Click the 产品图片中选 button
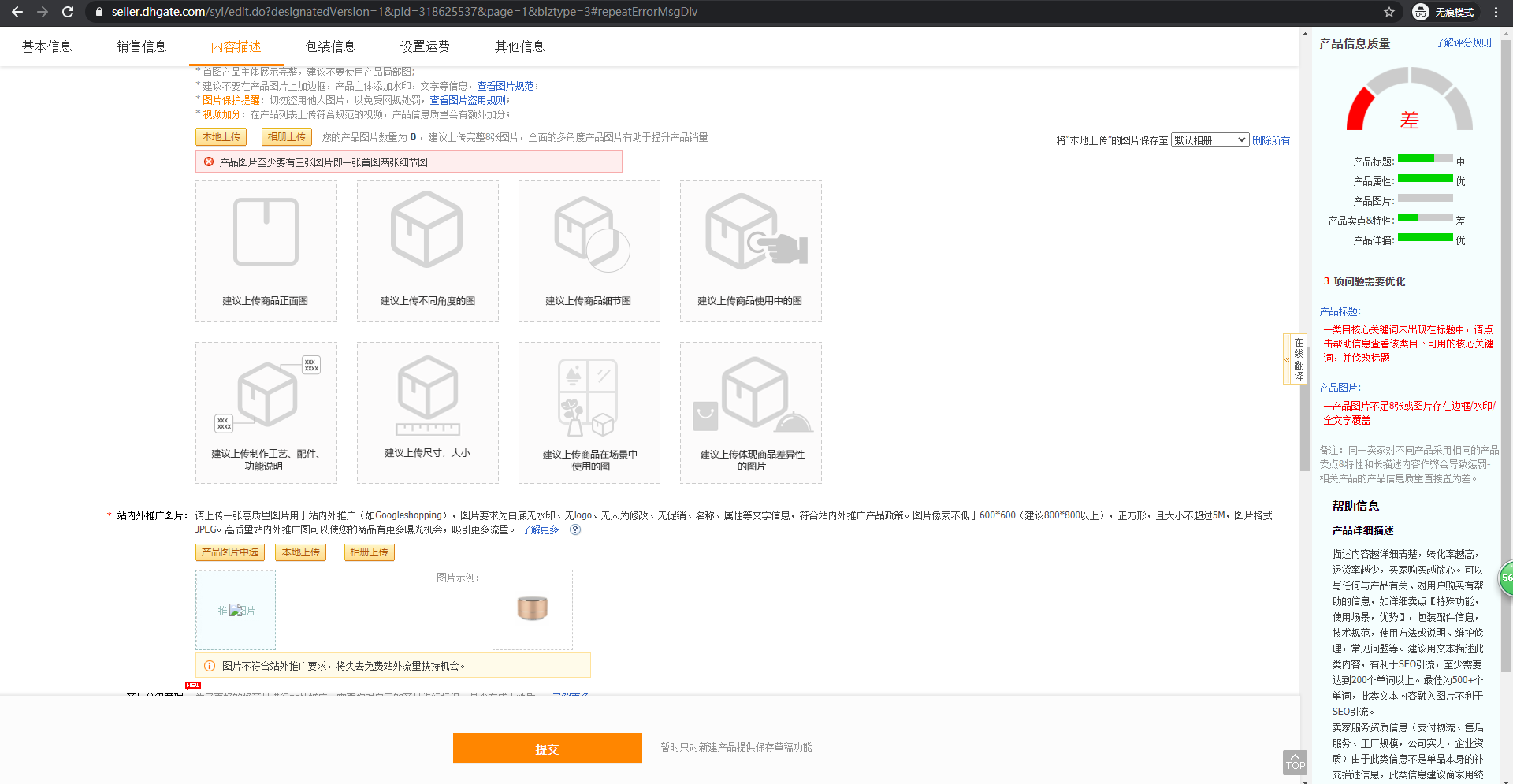Viewport: 1513px width, 784px height. click(229, 552)
